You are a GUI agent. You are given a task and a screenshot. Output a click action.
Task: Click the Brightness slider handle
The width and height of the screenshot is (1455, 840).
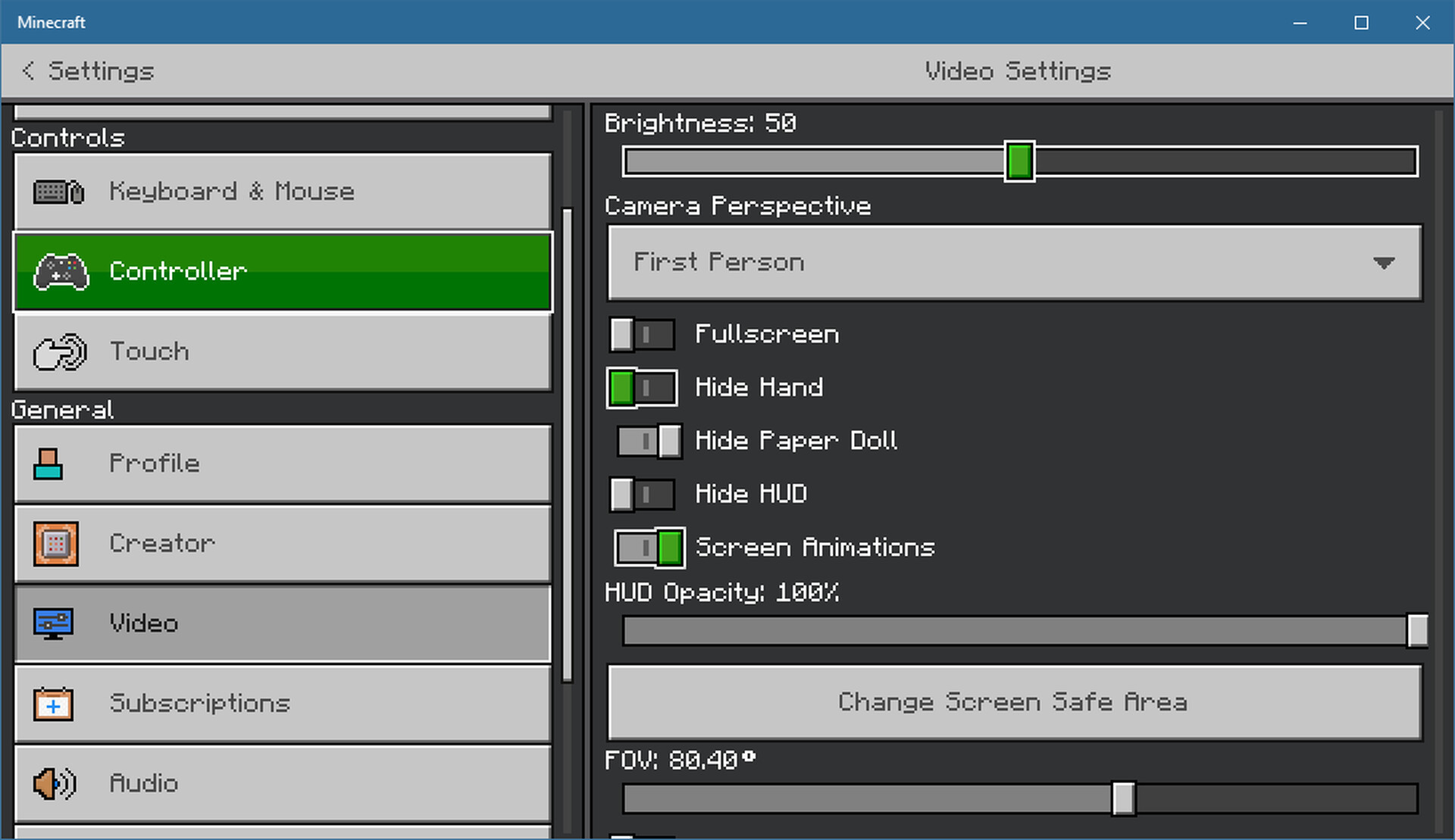tap(1019, 161)
